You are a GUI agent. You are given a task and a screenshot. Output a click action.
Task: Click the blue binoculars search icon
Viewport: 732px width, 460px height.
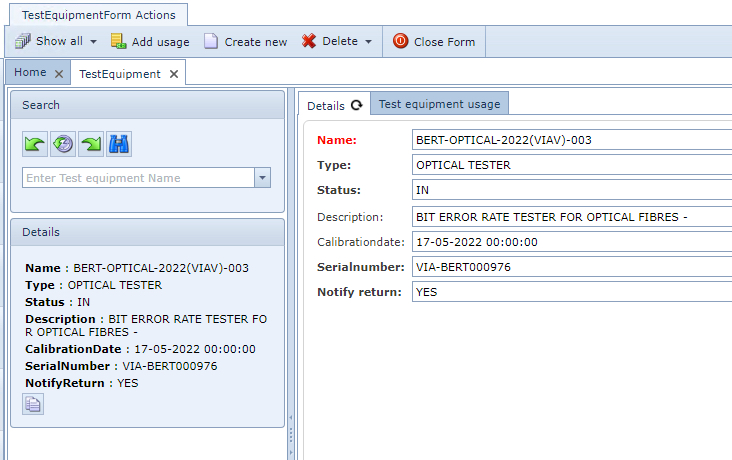119,144
